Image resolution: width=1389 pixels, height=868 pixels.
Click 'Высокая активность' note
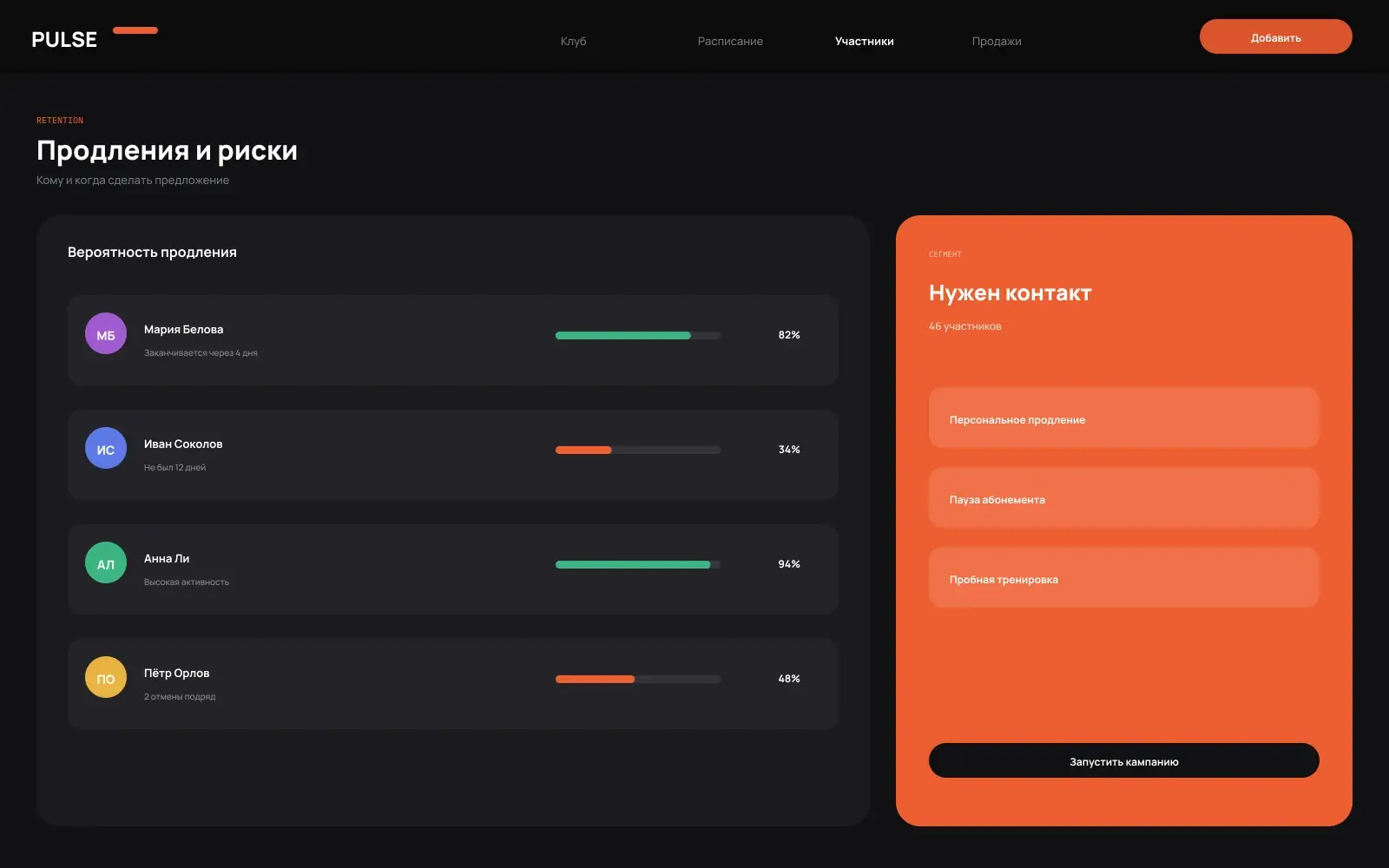(x=187, y=582)
